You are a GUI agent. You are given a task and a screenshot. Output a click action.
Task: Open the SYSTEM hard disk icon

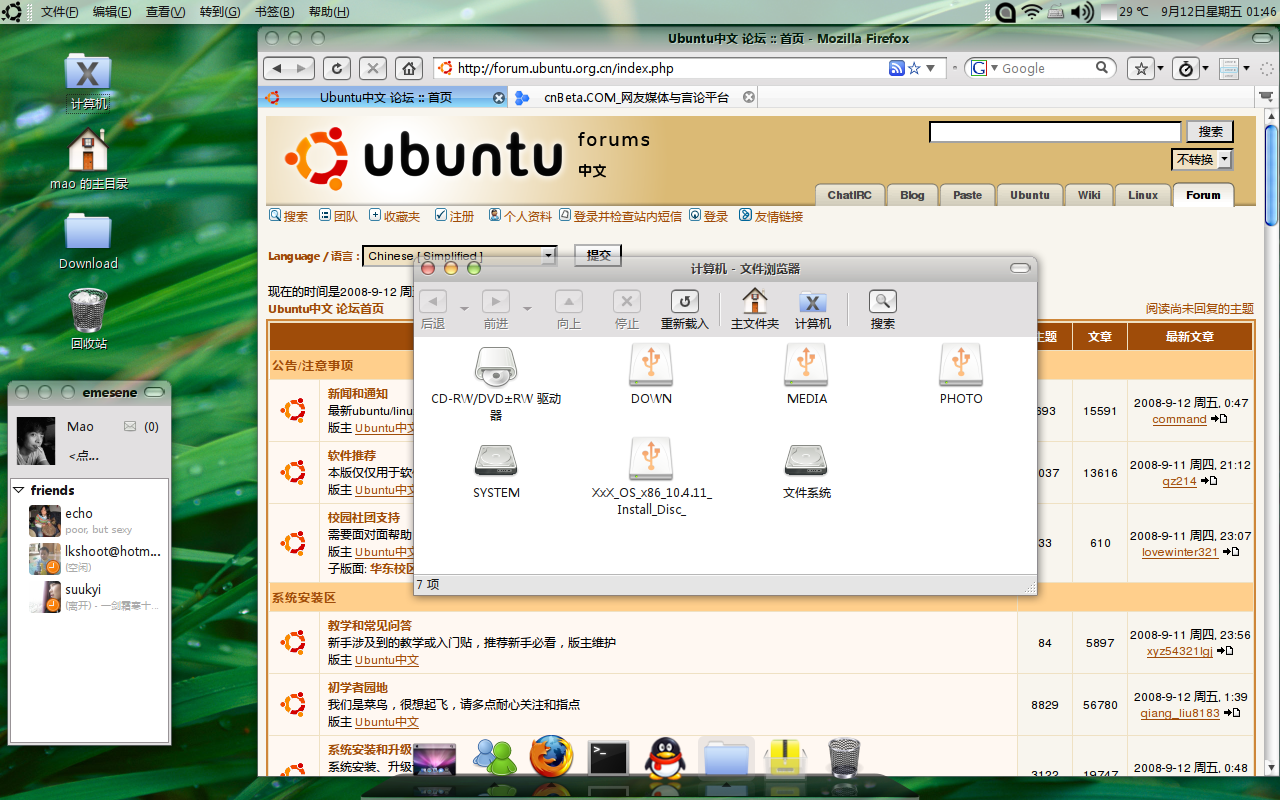496,460
